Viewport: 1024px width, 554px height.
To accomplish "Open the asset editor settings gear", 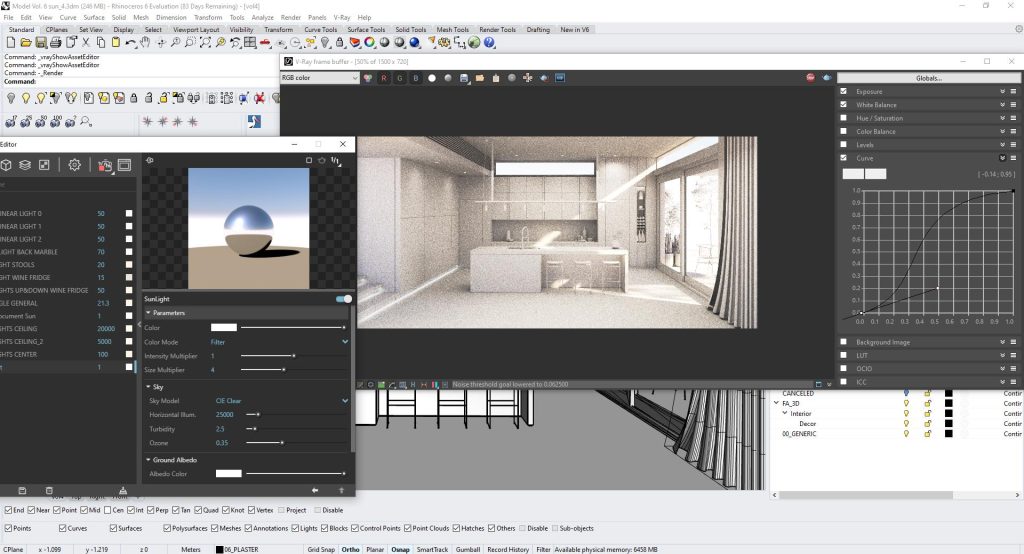I will [x=74, y=165].
